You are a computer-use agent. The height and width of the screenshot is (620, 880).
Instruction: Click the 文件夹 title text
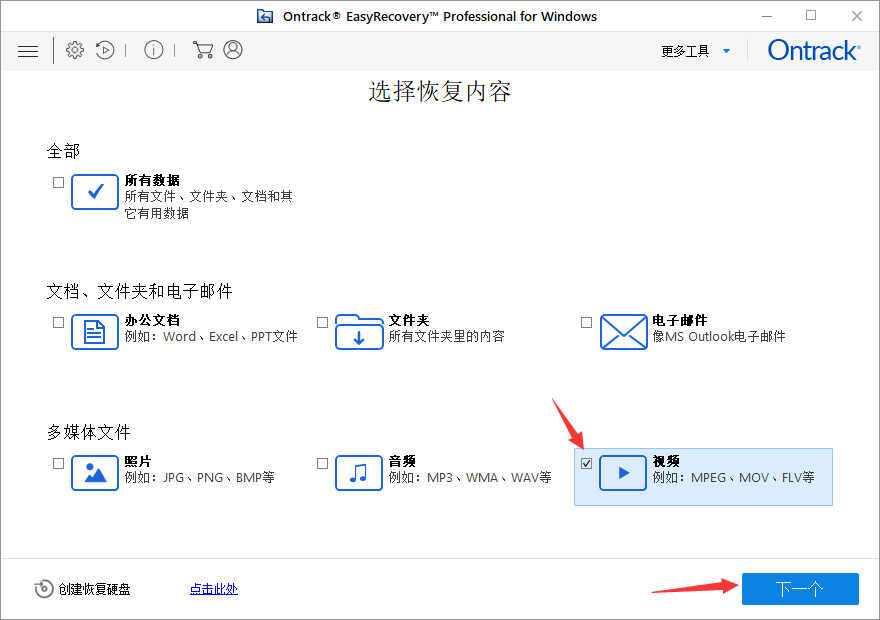[409, 320]
